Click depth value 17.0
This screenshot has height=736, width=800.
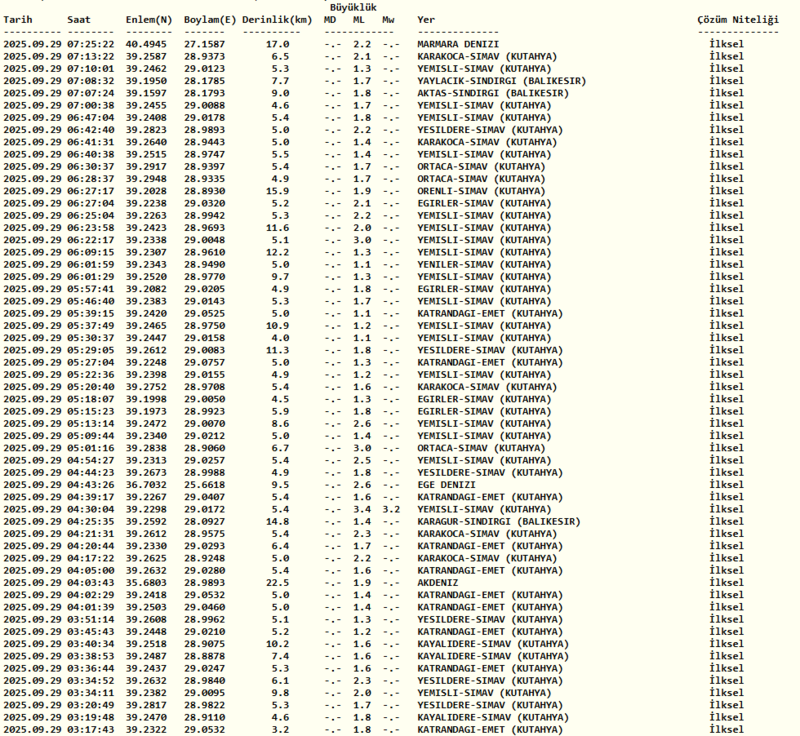(x=277, y=44)
